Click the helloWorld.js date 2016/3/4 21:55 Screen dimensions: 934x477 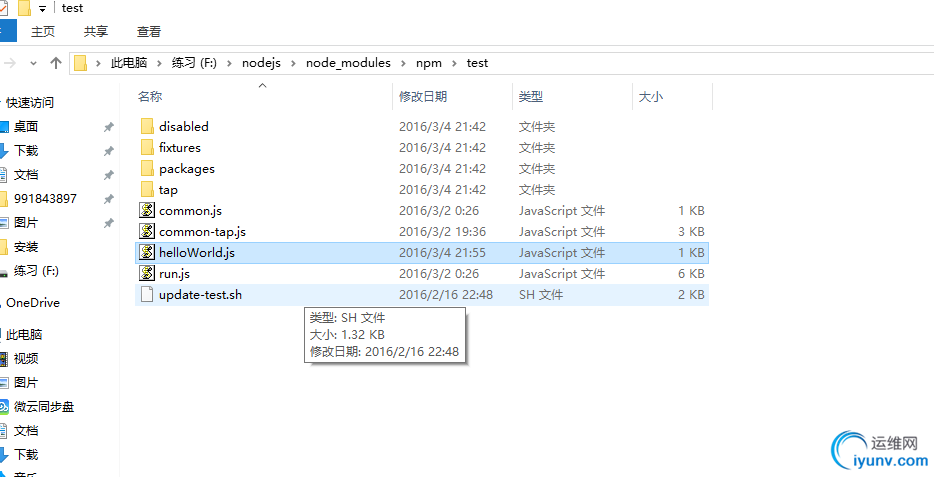(443, 252)
